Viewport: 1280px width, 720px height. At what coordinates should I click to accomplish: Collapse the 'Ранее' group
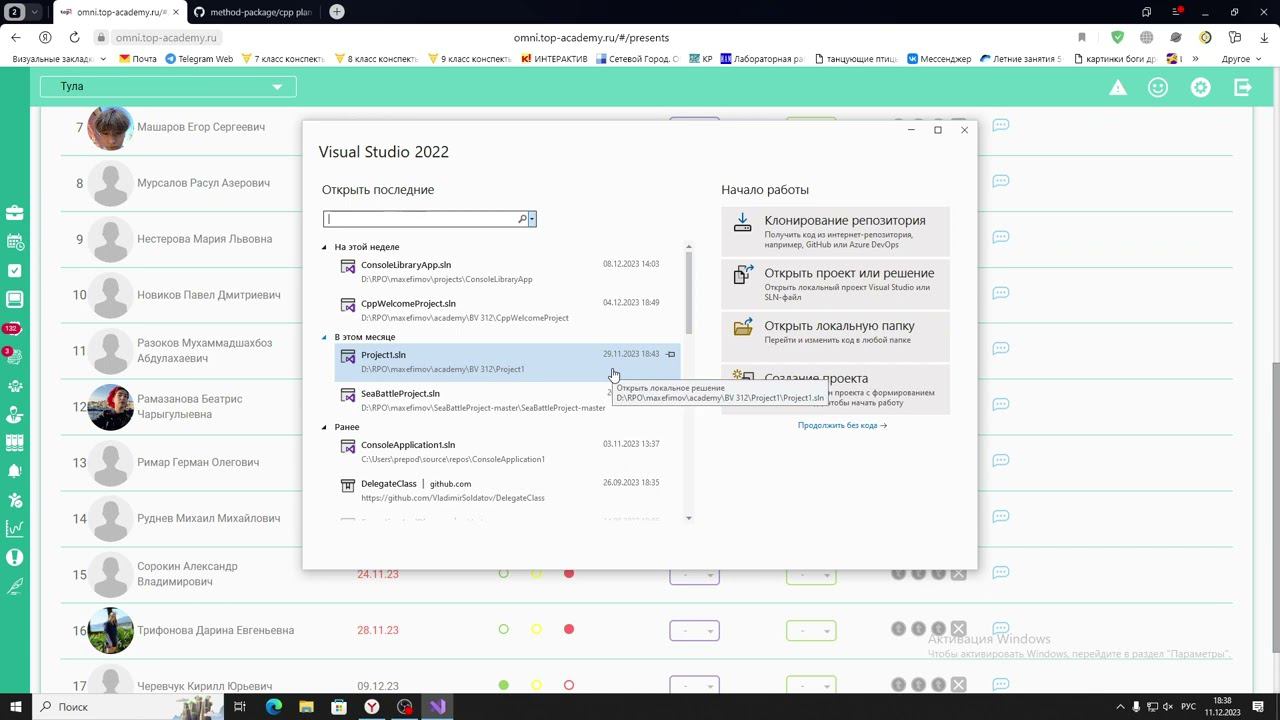click(x=324, y=427)
